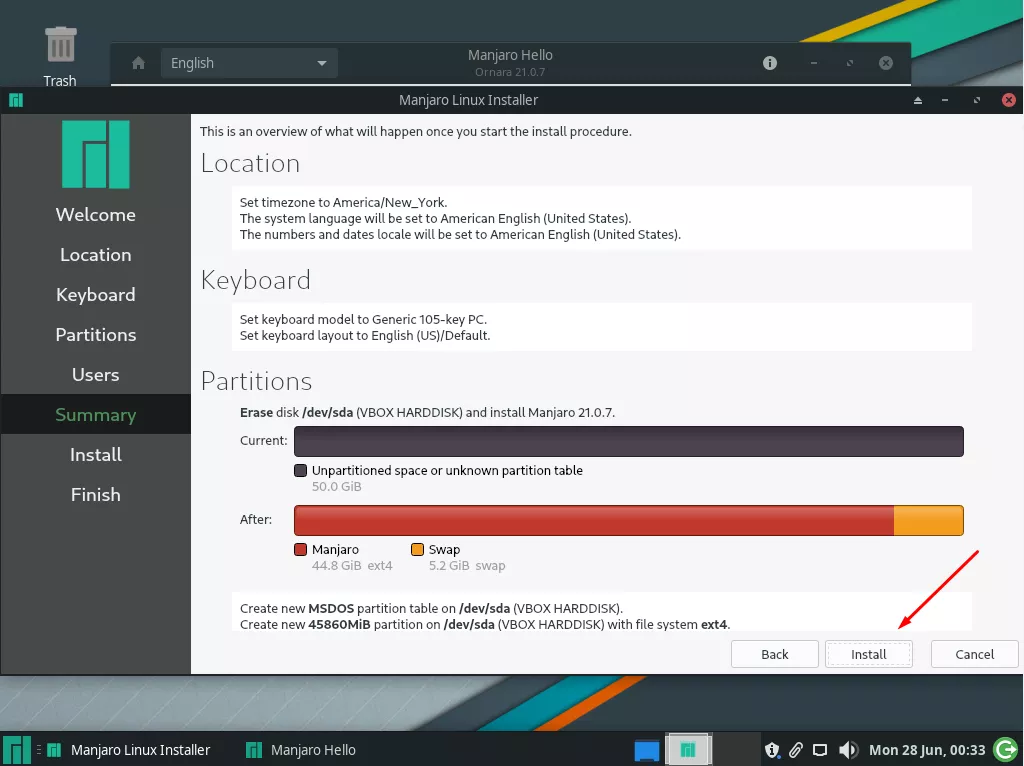The image size is (1024, 766).
Task: Select the Finish step in the sidebar
Action: point(95,494)
